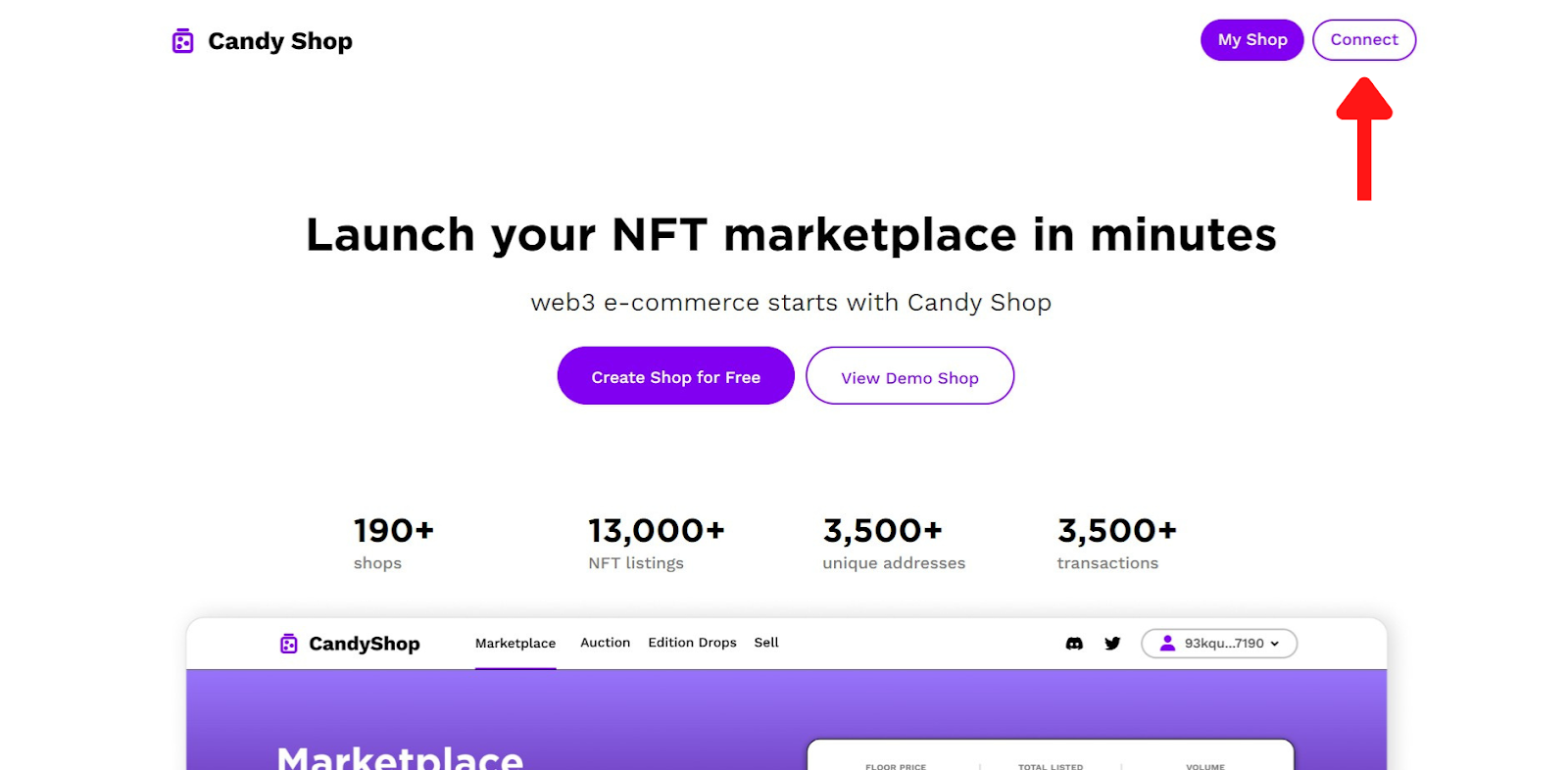Click the 'transactions' label
The height and width of the screenshot is (770, 1568).
coord(1107,563)
